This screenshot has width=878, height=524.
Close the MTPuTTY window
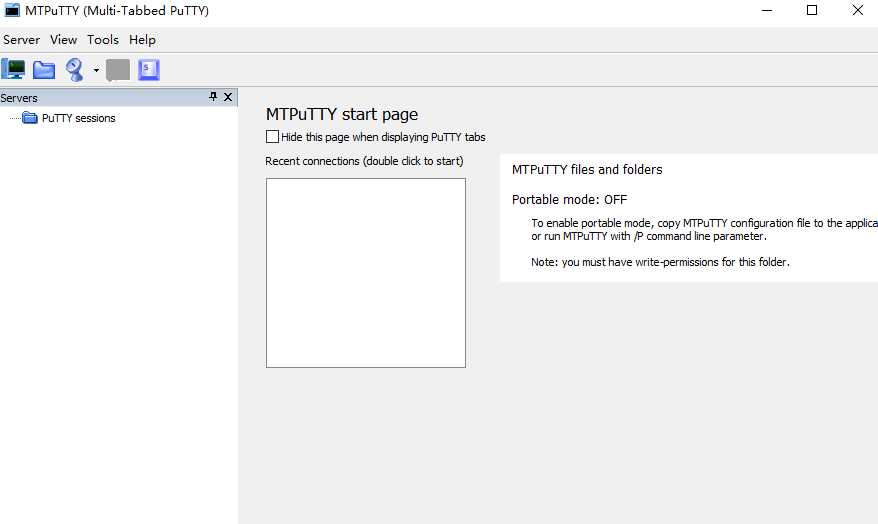coord(858,10)
